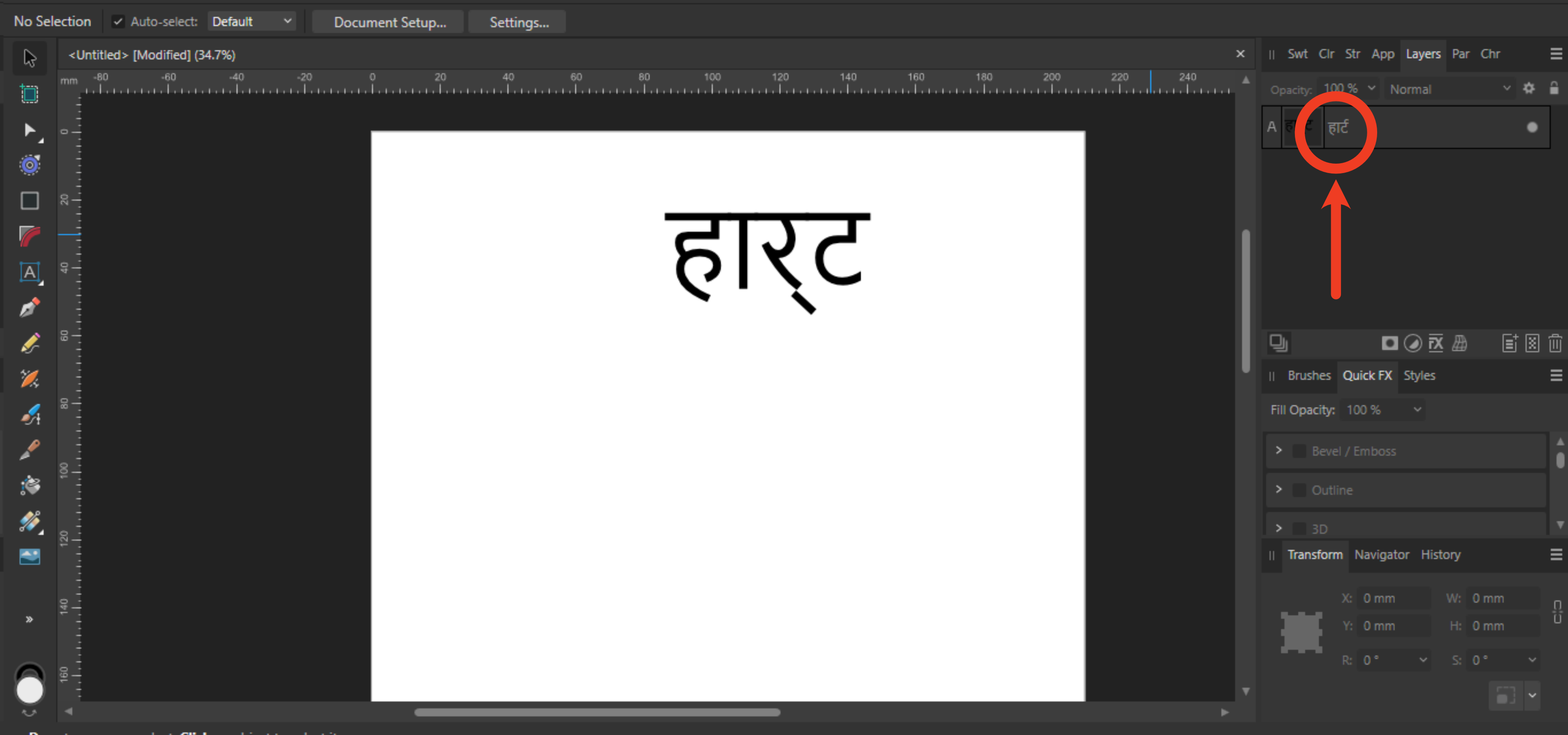The image size is (1568, 735).
Task: Click the Delete Layer trash icon
Action: (1555, 343)
